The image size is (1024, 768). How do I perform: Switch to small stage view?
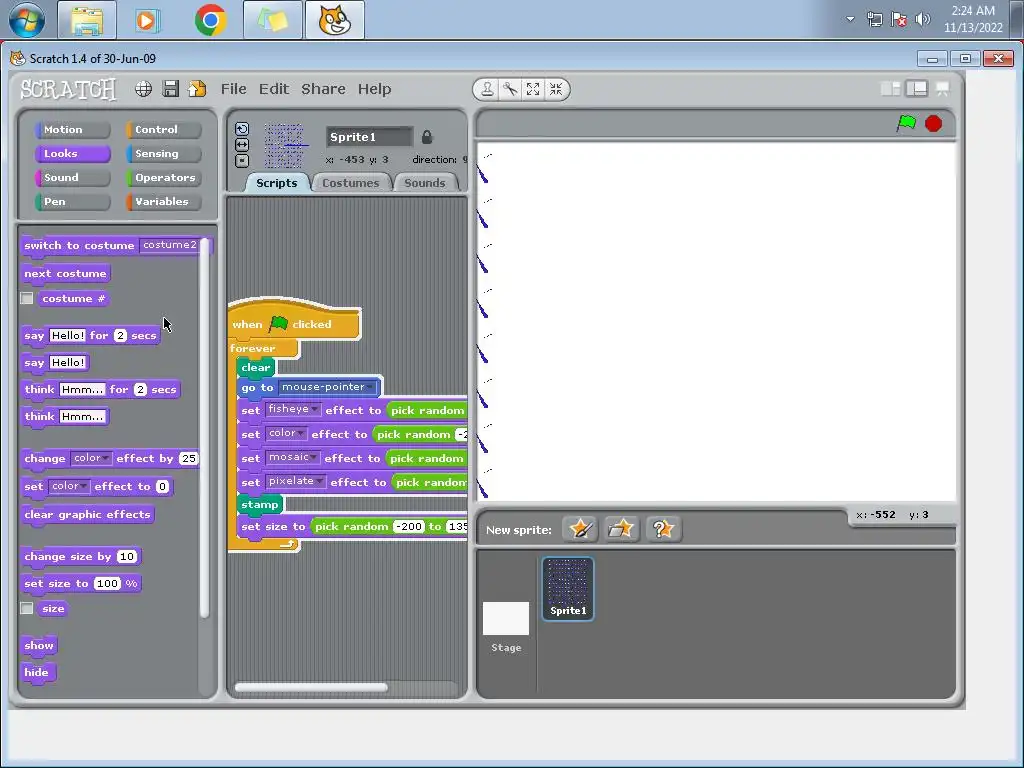(890, 89)
